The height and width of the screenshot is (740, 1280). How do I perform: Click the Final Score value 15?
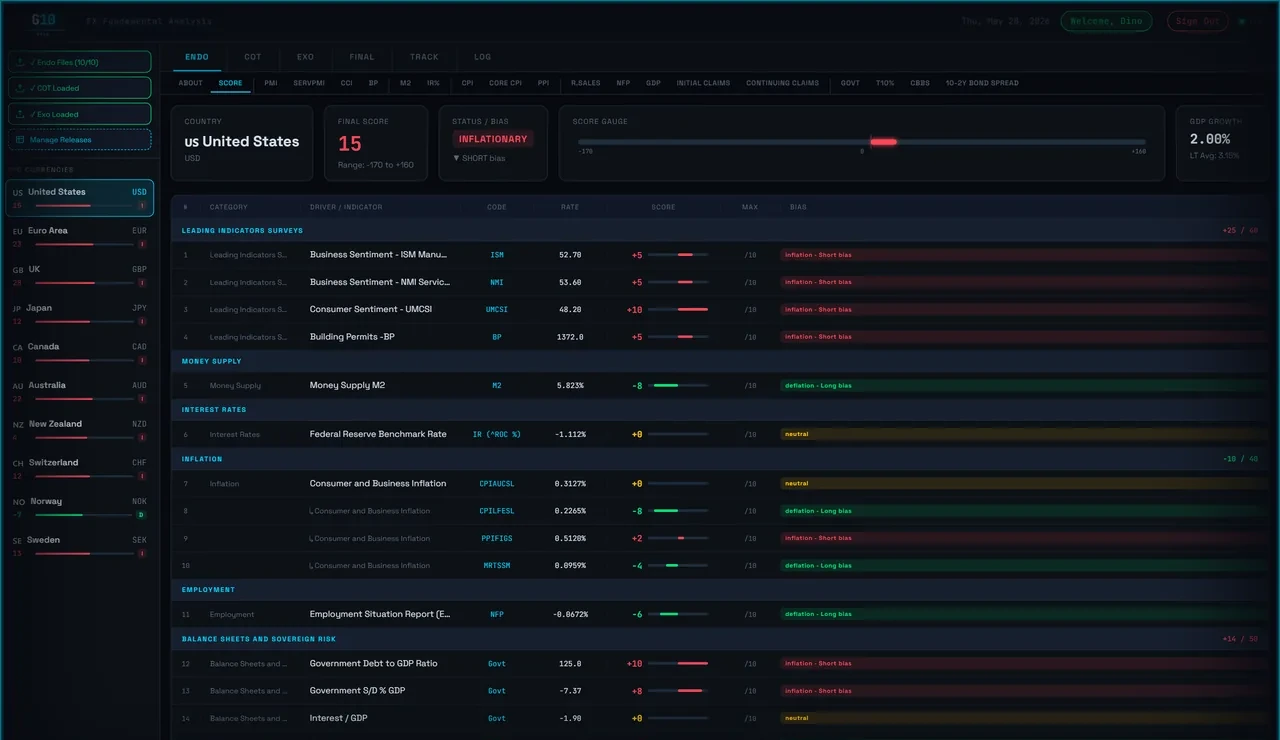pyautogui.click(x=349, y=144)
